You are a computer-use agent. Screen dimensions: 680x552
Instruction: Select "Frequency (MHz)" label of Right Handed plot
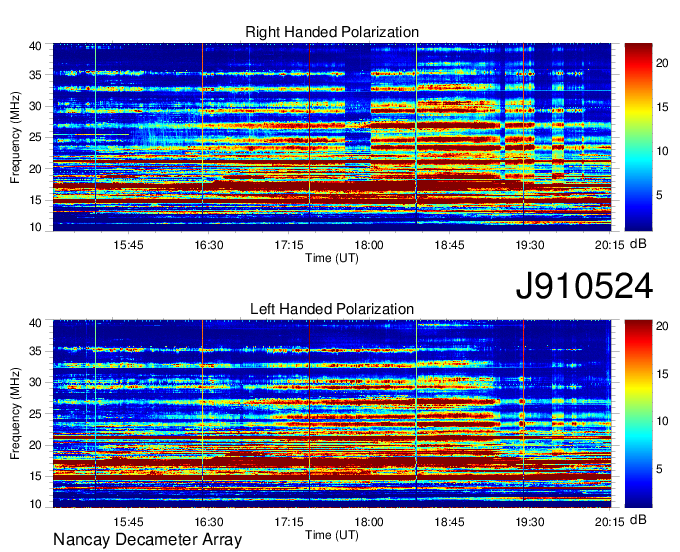click(15, 137)
